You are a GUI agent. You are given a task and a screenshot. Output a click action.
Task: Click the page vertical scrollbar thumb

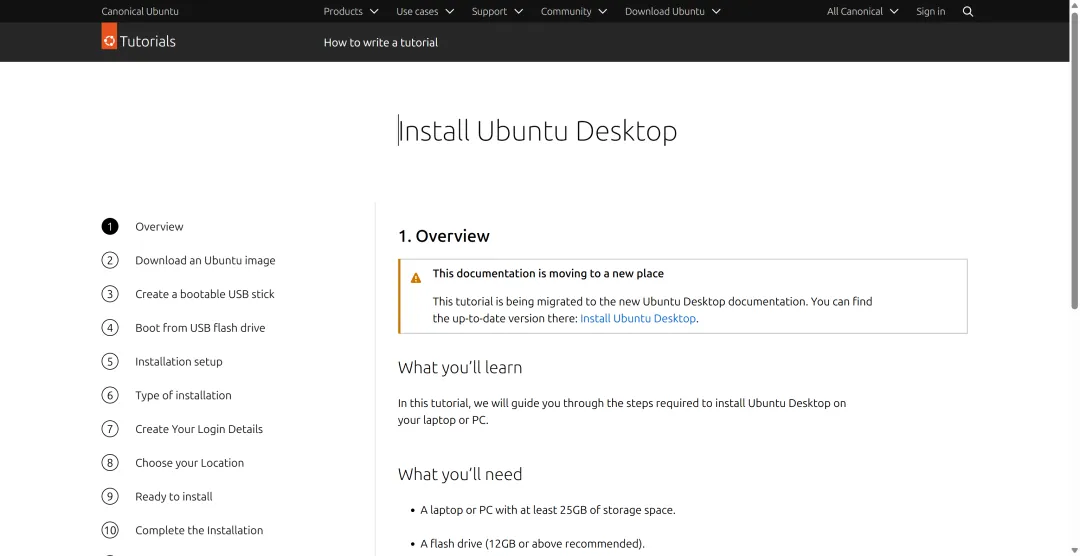coord(1074,160)
